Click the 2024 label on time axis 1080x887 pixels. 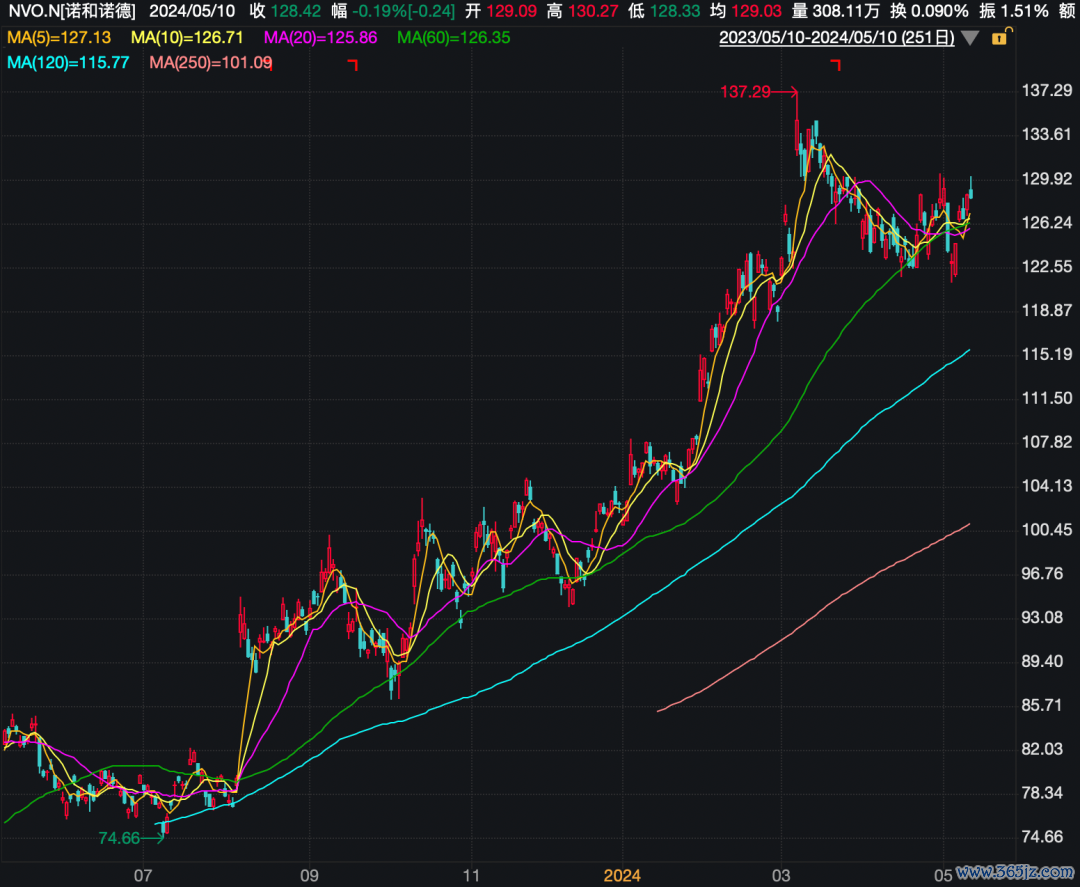tap(621, 874)
